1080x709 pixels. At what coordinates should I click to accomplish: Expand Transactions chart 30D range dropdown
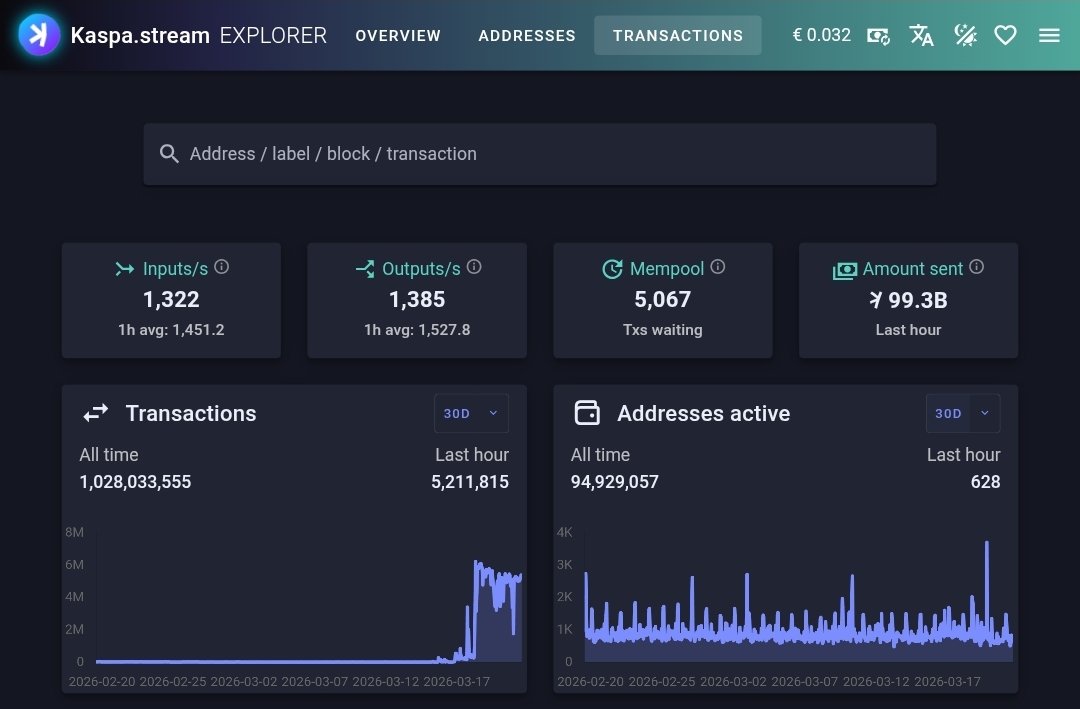point(471,413)
